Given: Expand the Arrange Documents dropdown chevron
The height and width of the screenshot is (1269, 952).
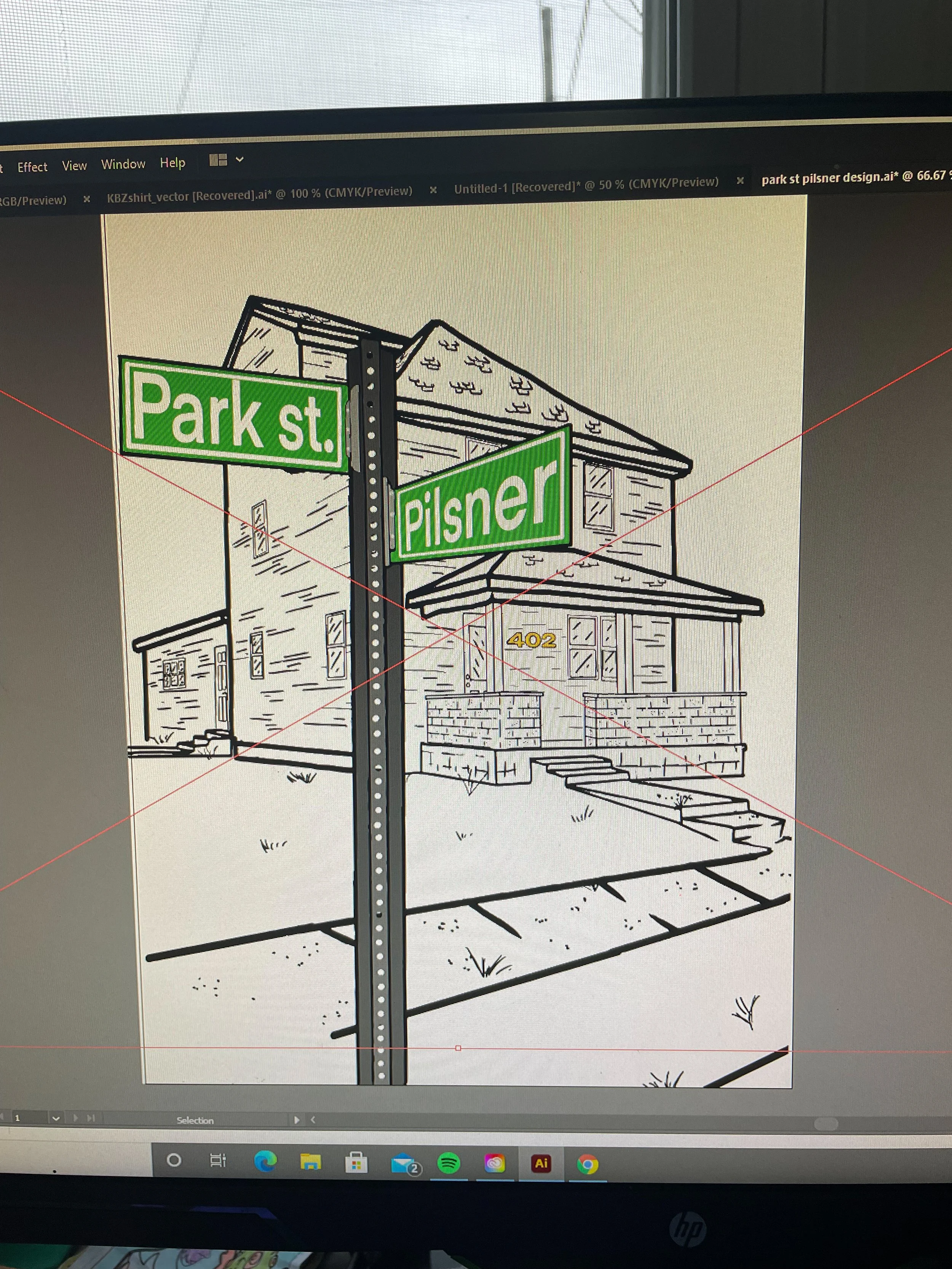Looking at the screenshot, I should pos(240,160).
